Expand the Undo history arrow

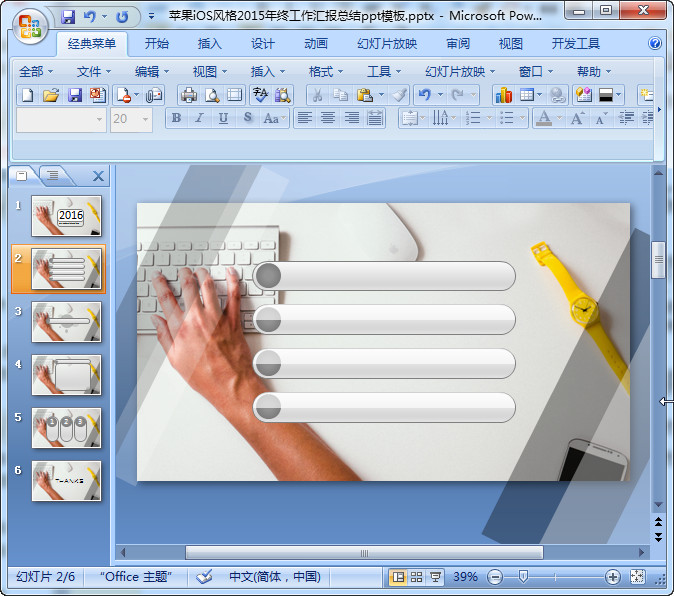pos(441,95)
